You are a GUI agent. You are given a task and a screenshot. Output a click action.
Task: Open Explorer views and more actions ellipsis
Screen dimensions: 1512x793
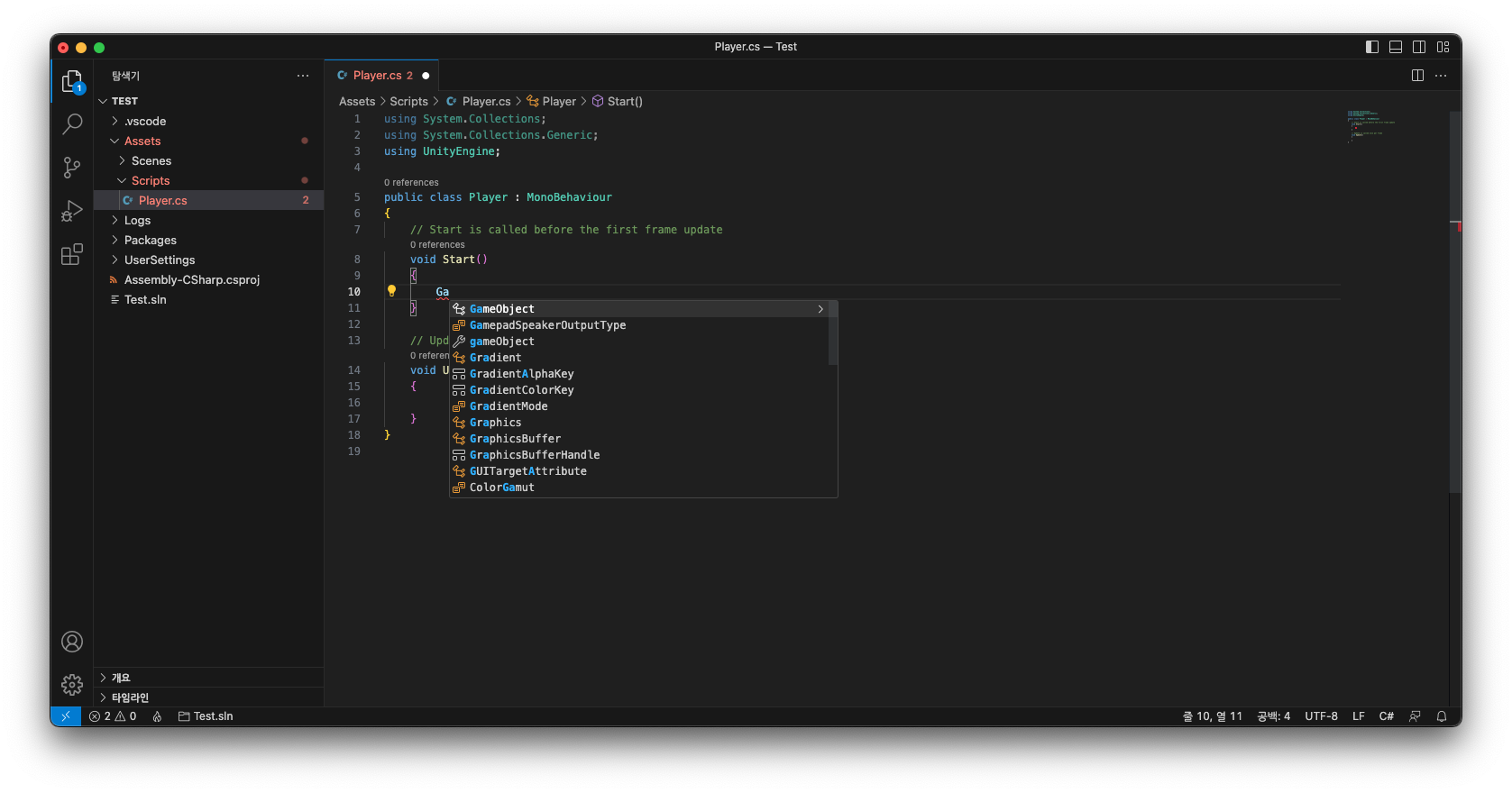(x=303, y=76)
